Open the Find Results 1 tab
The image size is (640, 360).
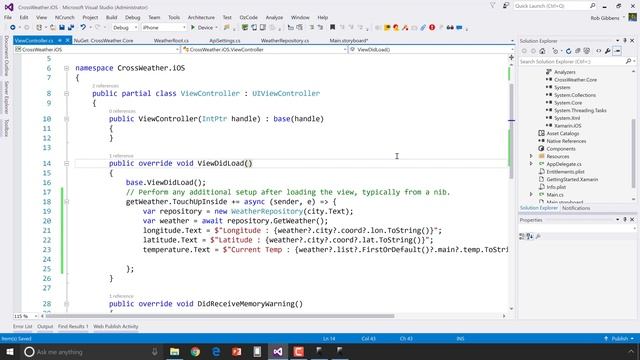tap(73, 327)
